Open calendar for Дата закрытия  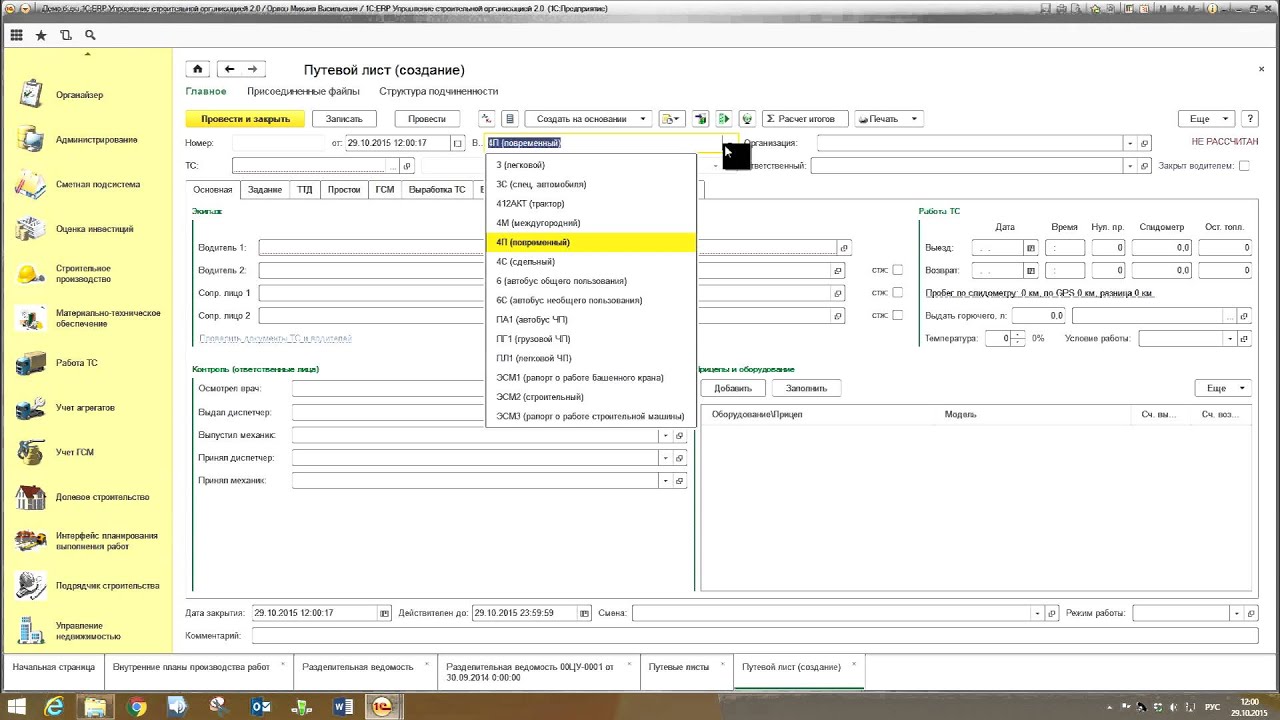[x=384, y=613]
